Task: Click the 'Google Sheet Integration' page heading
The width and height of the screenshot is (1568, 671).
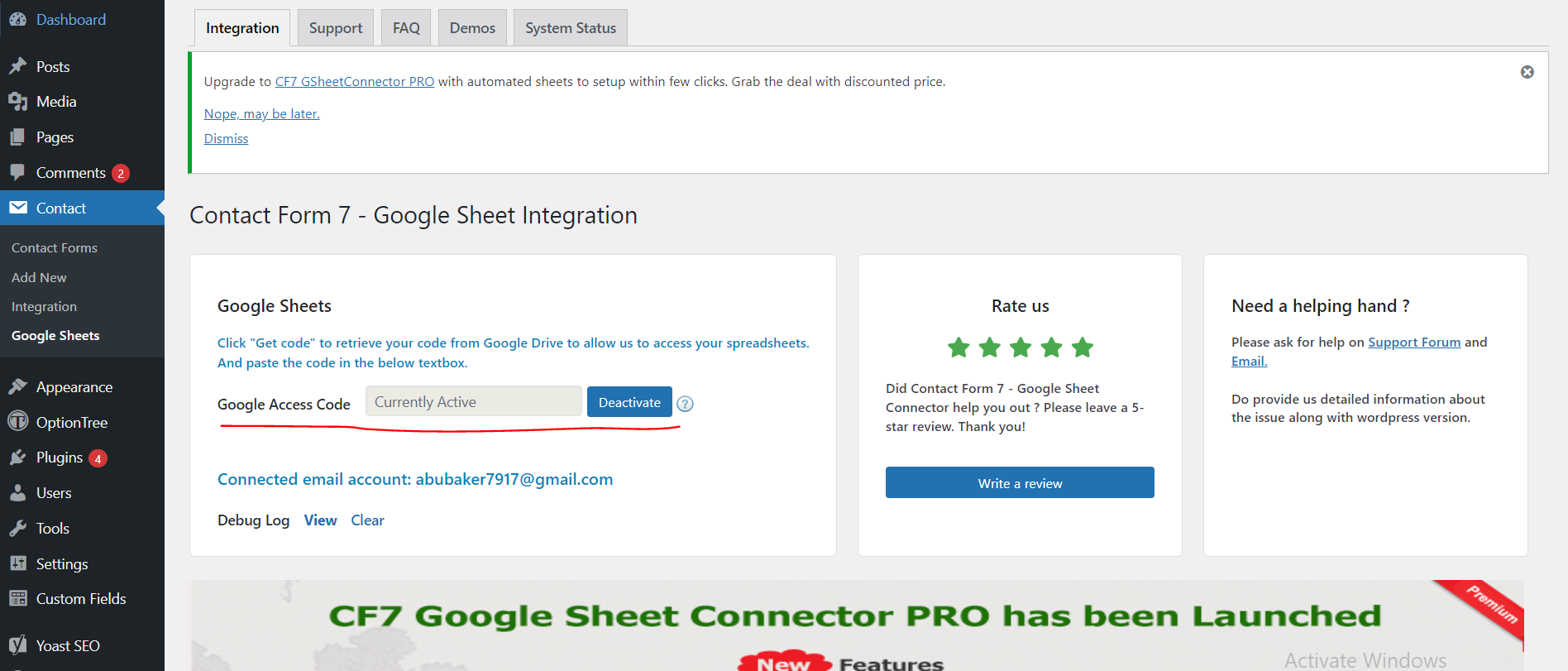Action: pyautogui.click(x=414, y=215)
